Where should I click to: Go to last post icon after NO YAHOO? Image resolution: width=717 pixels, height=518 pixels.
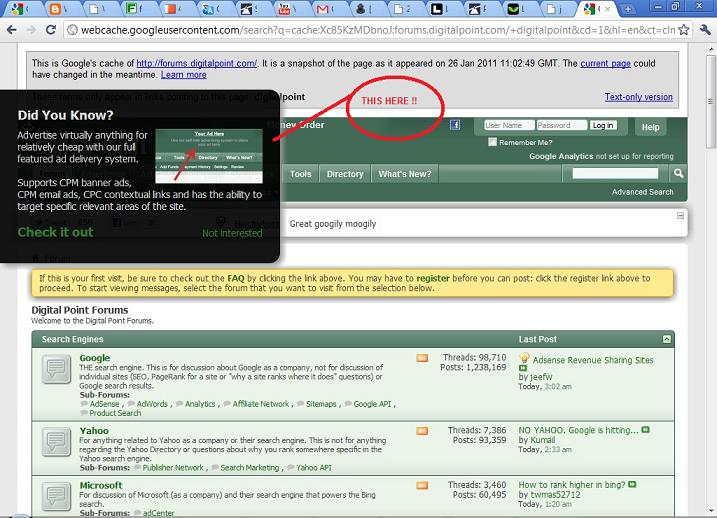[645, 430]
